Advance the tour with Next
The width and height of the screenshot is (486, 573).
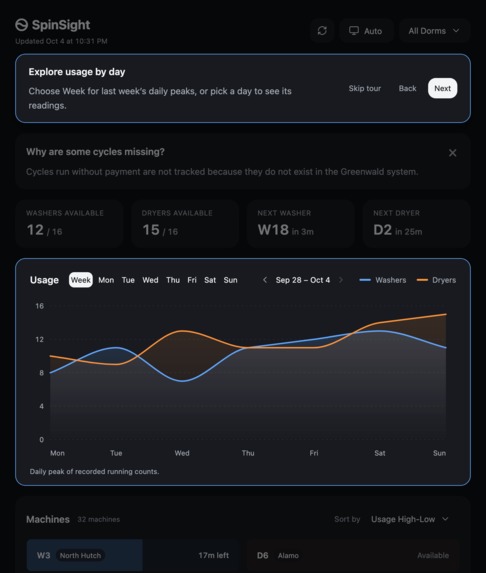point(442,88)
